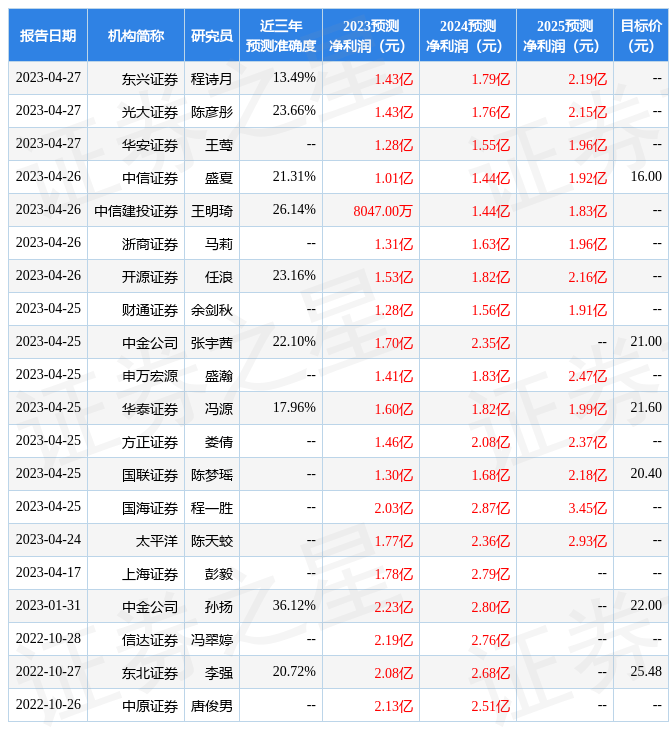Select the 2025预测净利润 column header
669x730 pixels.
564,35
